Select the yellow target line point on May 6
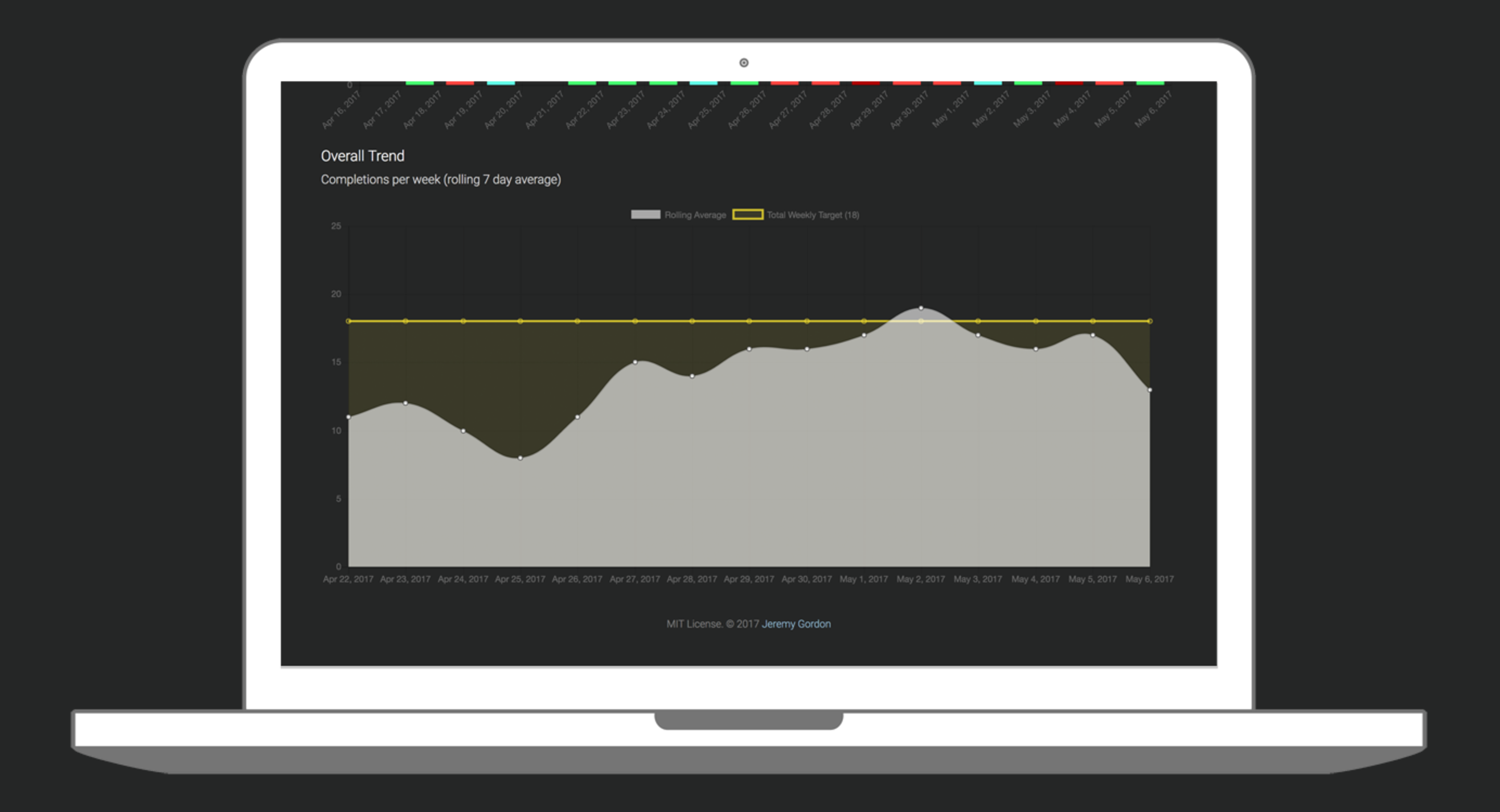Screen dimensions: 1500x812 coord(1149,321)
